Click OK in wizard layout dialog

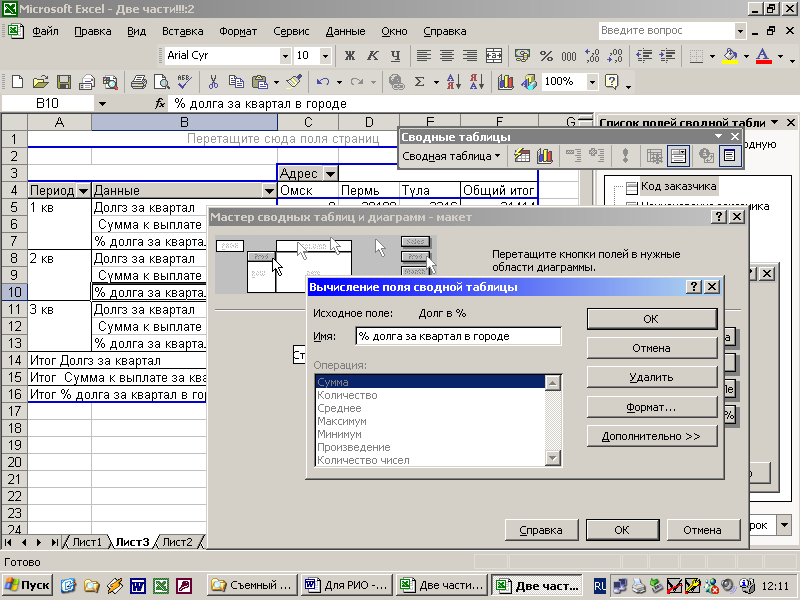(x=622, y=530)
